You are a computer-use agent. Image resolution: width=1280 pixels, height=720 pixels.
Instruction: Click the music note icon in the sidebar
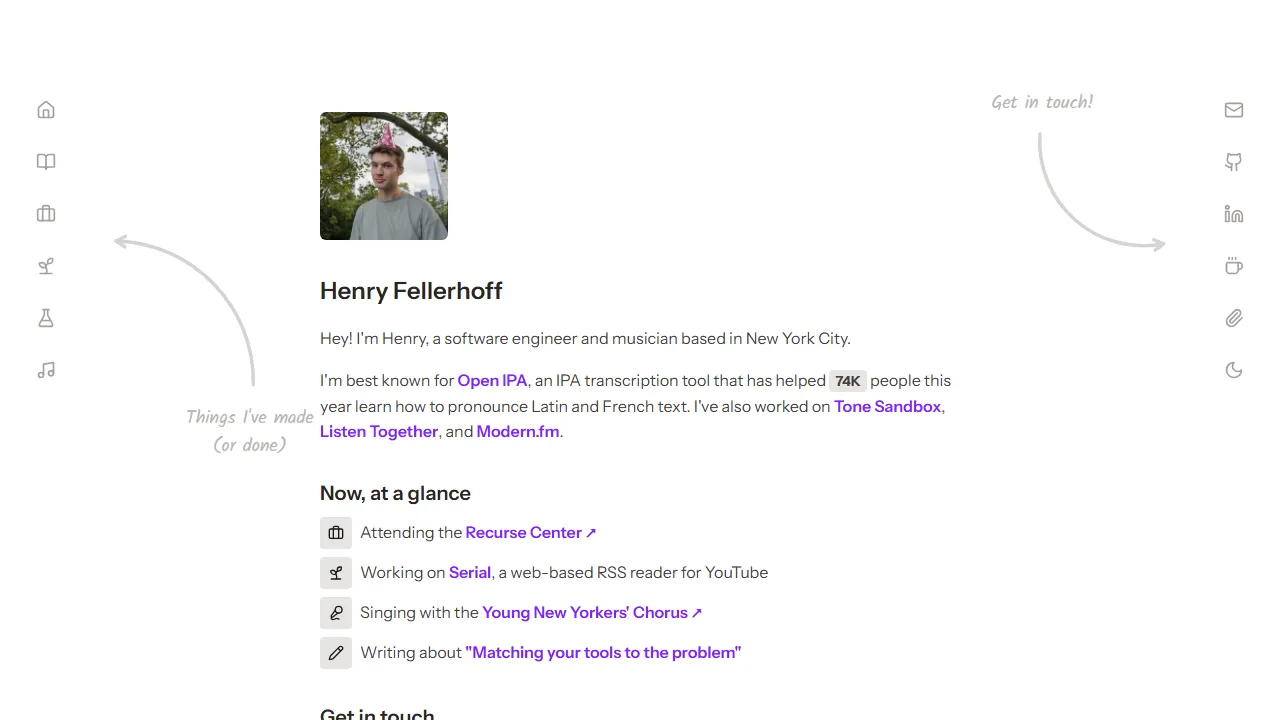point(45,370)
